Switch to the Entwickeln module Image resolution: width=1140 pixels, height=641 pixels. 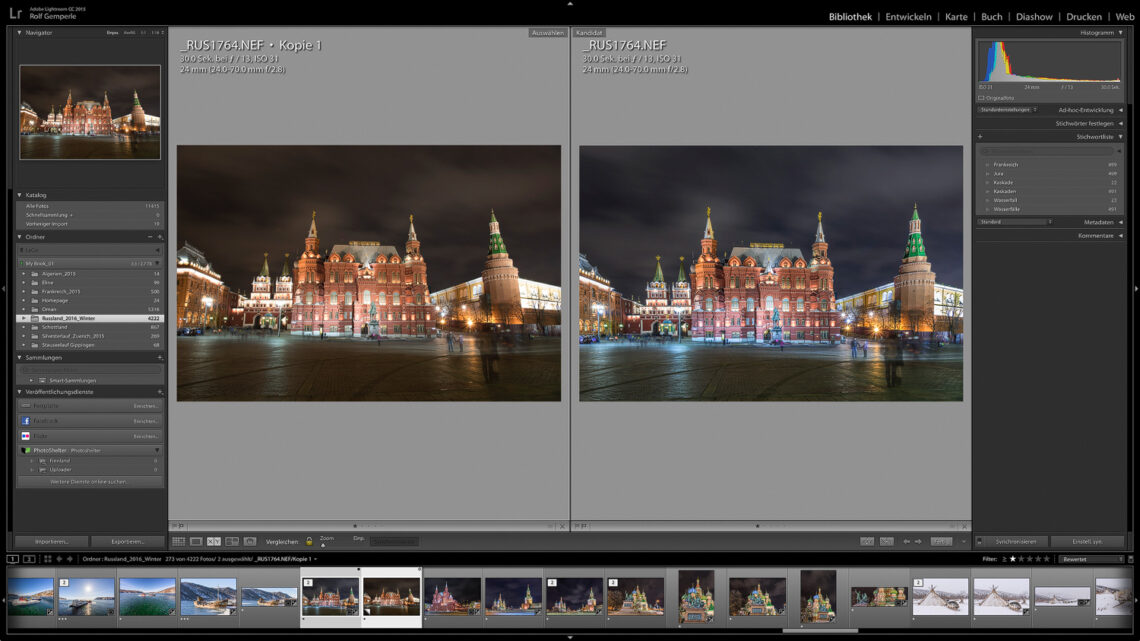[908, 17]
